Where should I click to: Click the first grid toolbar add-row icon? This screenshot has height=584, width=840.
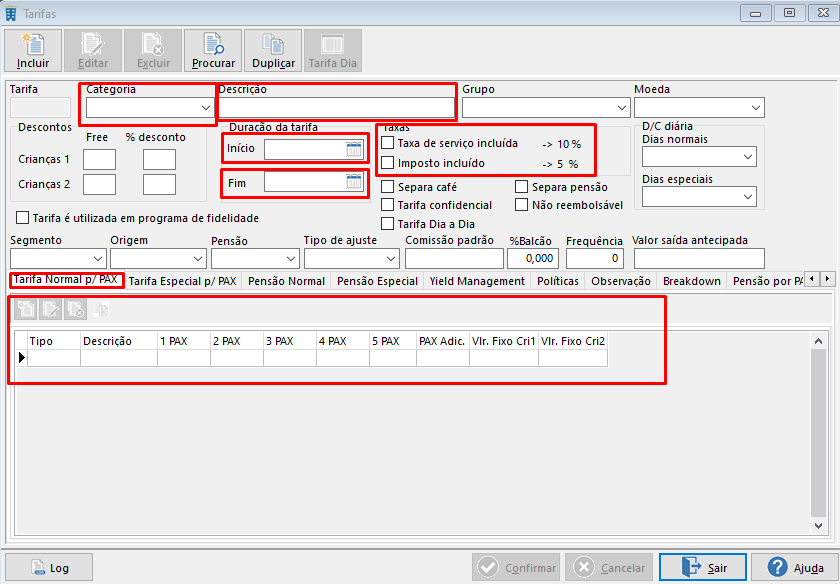coord(26,309)
